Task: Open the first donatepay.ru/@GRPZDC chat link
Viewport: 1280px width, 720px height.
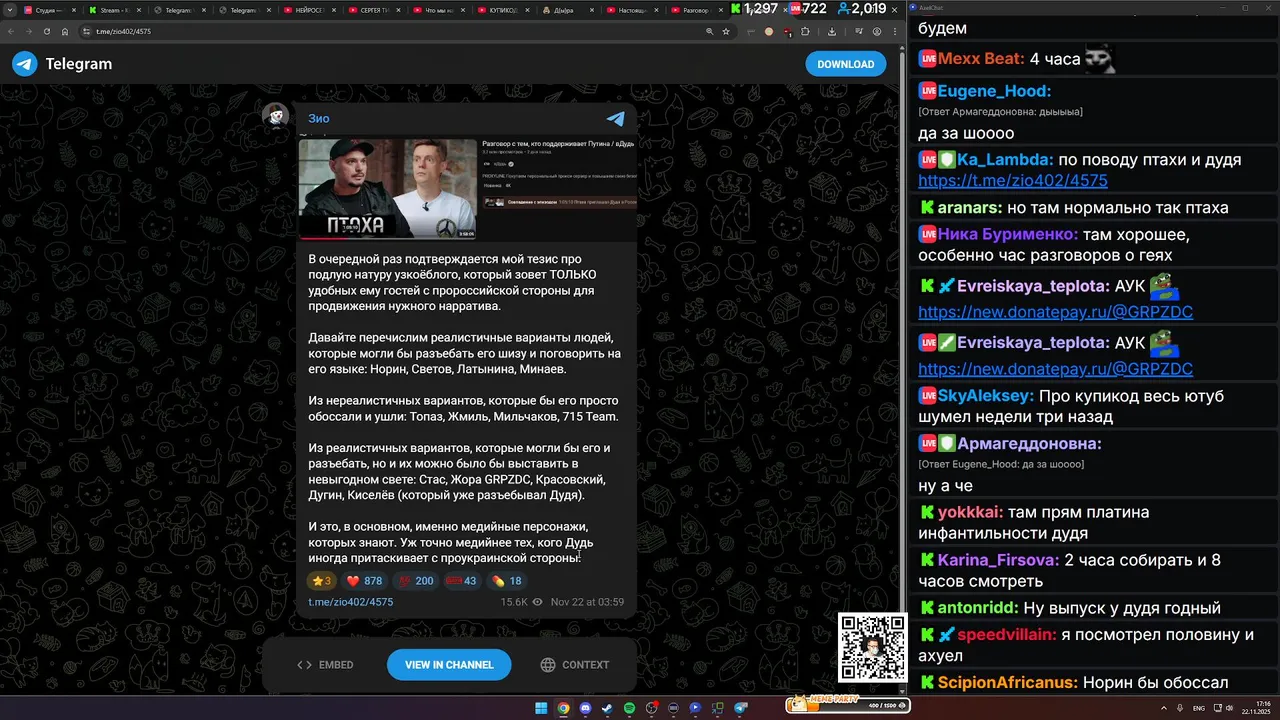Action: [x=1055, y=312]
